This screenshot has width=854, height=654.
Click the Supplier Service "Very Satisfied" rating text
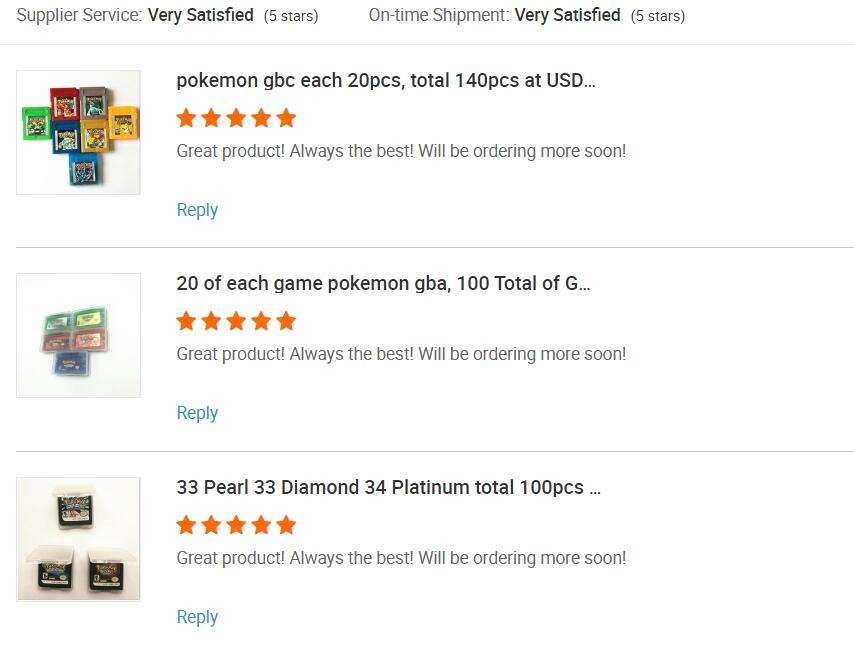[x=201, y=16]
